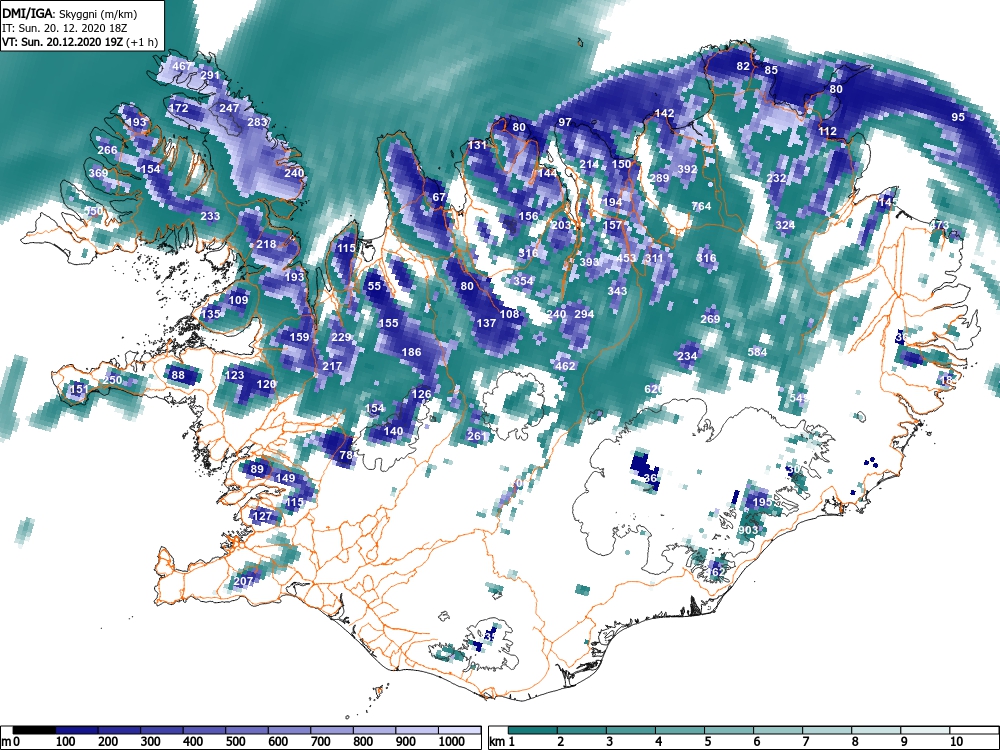
Task: Click the visibility value 903
Action: coord(748,531)
